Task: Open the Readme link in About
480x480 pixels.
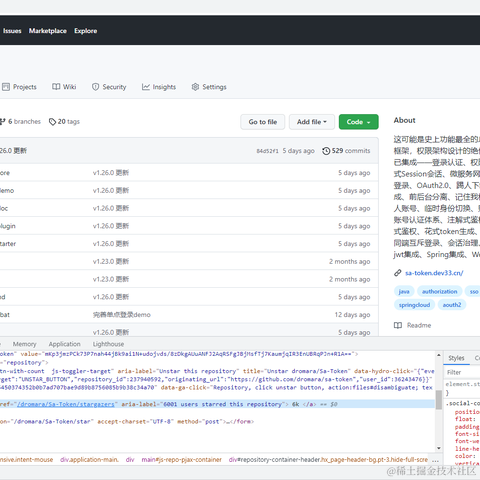Action: click(412, 325)
